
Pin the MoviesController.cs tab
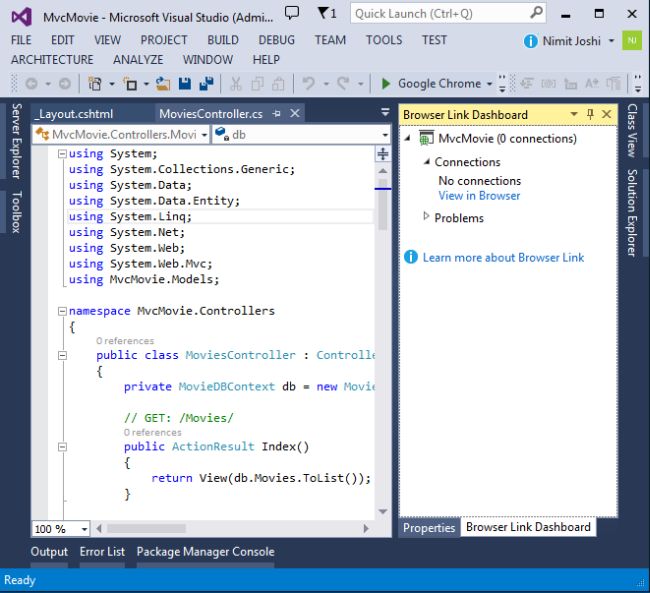[x=276, y=113]
